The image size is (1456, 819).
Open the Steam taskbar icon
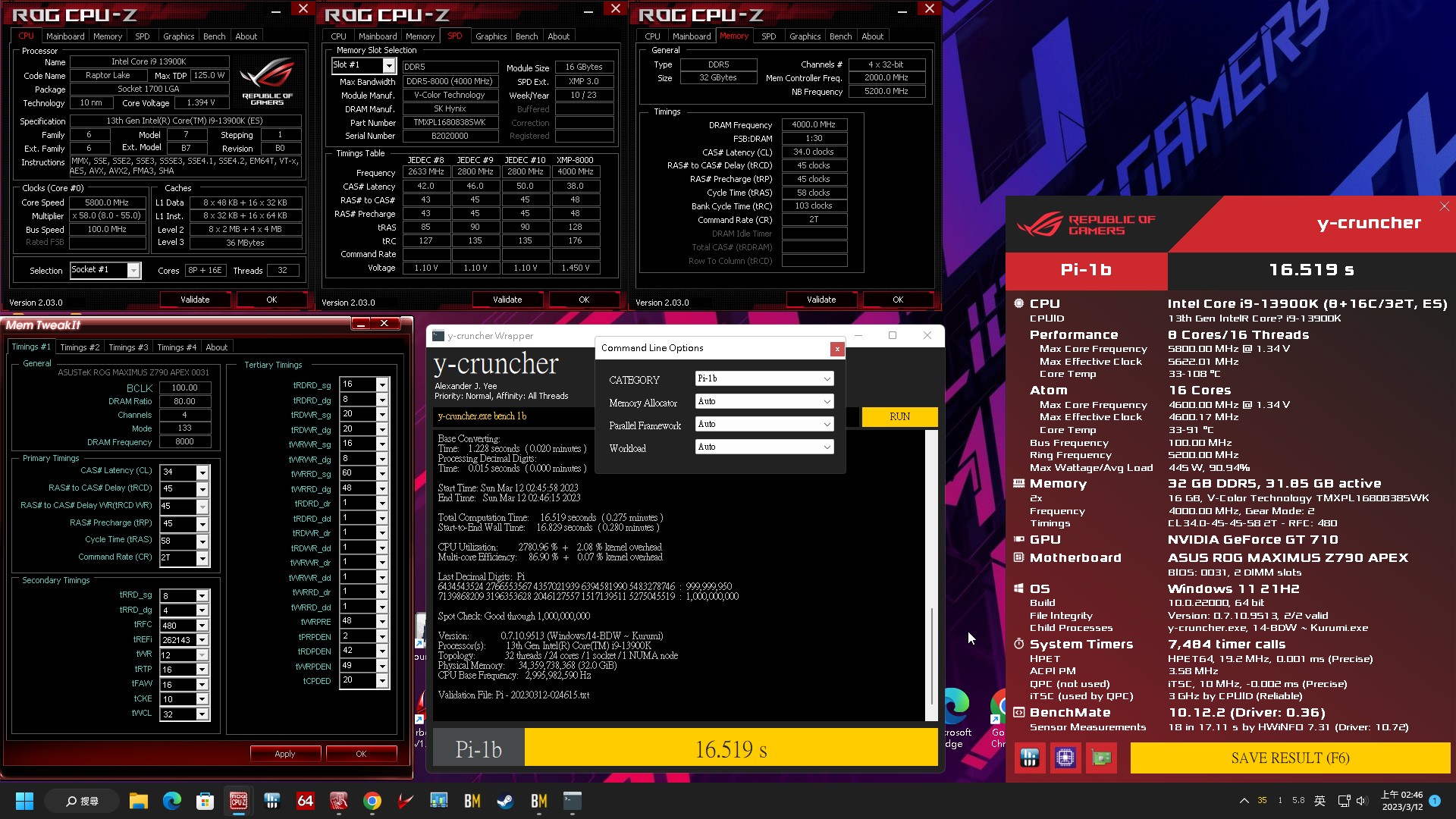(505, 801)
